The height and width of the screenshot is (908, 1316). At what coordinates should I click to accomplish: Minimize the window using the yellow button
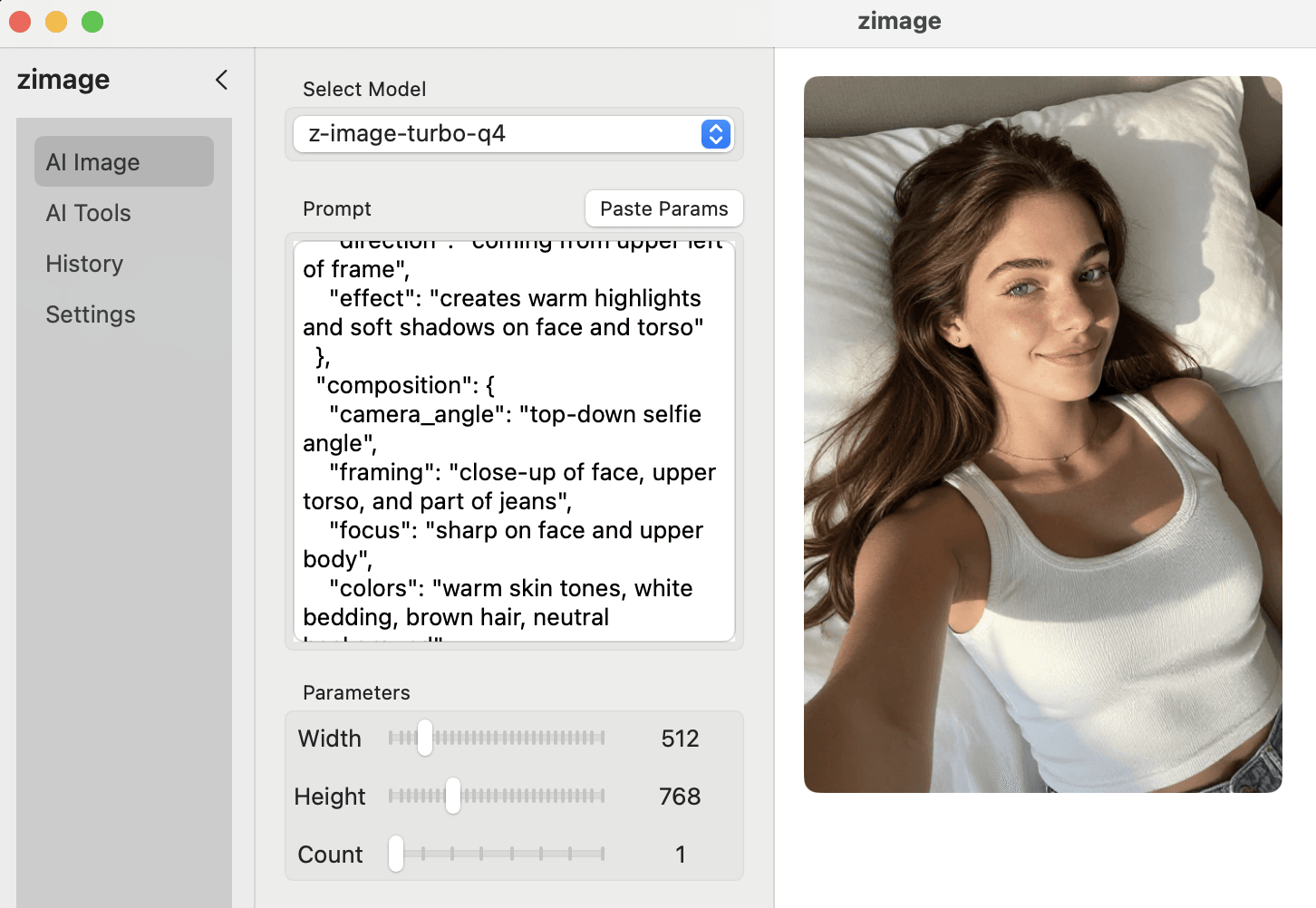click(56, 22)
